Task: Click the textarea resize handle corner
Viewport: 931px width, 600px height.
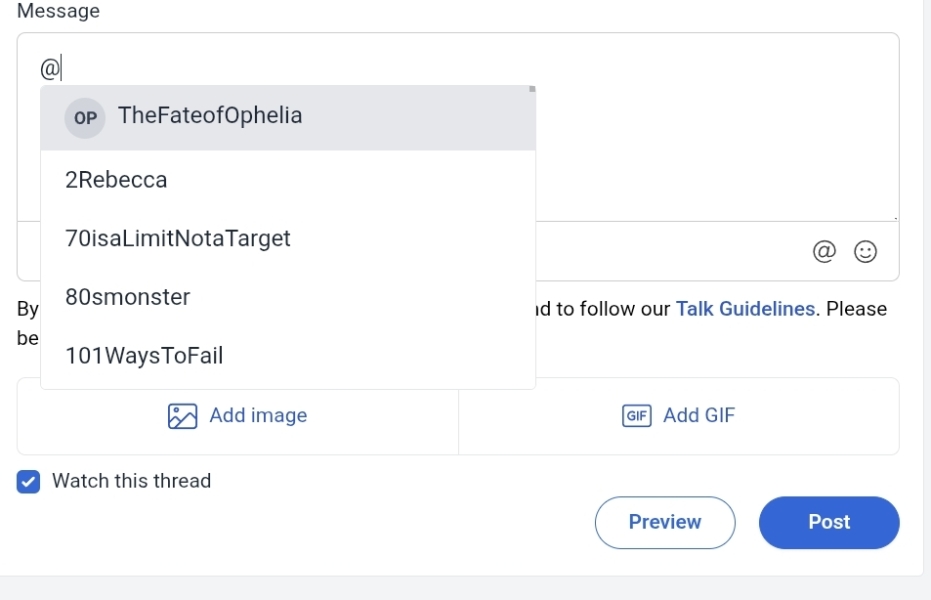Action: (x=894, y=216)
